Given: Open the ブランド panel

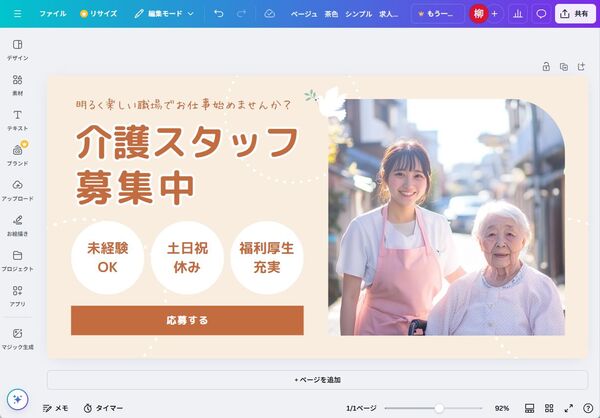Looking at the screenshot, I should coord(18,155).
